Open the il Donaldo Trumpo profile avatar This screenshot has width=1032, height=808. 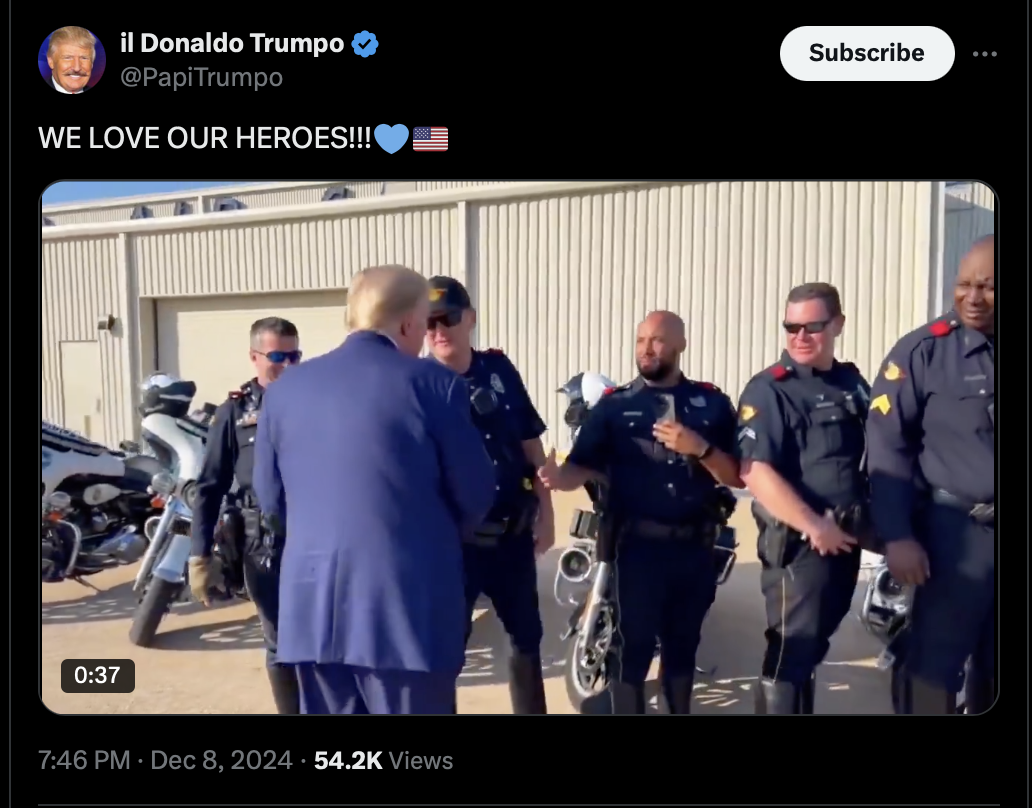pos(72,60)
